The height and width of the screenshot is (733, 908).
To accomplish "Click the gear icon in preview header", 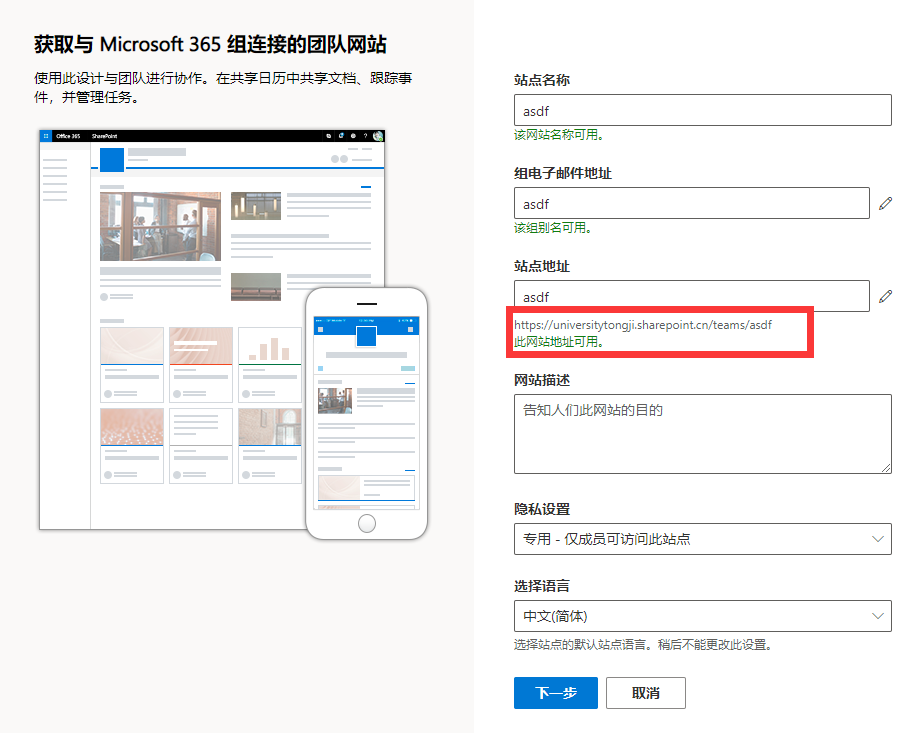I will coord(353,136).
